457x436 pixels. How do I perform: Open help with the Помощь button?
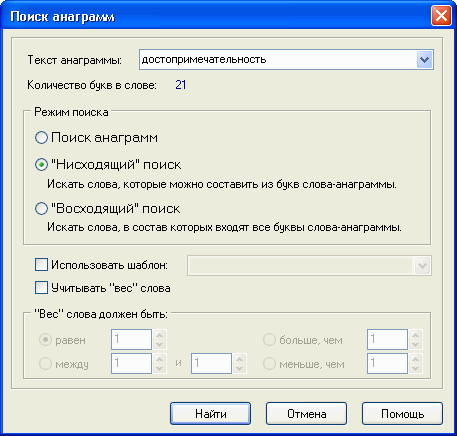[402, 414]
